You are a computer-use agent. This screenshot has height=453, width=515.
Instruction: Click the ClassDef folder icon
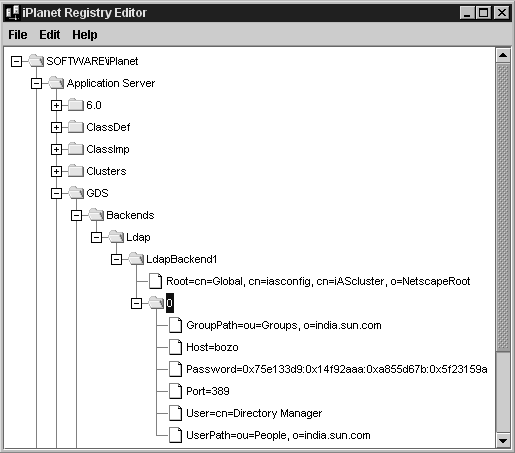tap(76, 127)
